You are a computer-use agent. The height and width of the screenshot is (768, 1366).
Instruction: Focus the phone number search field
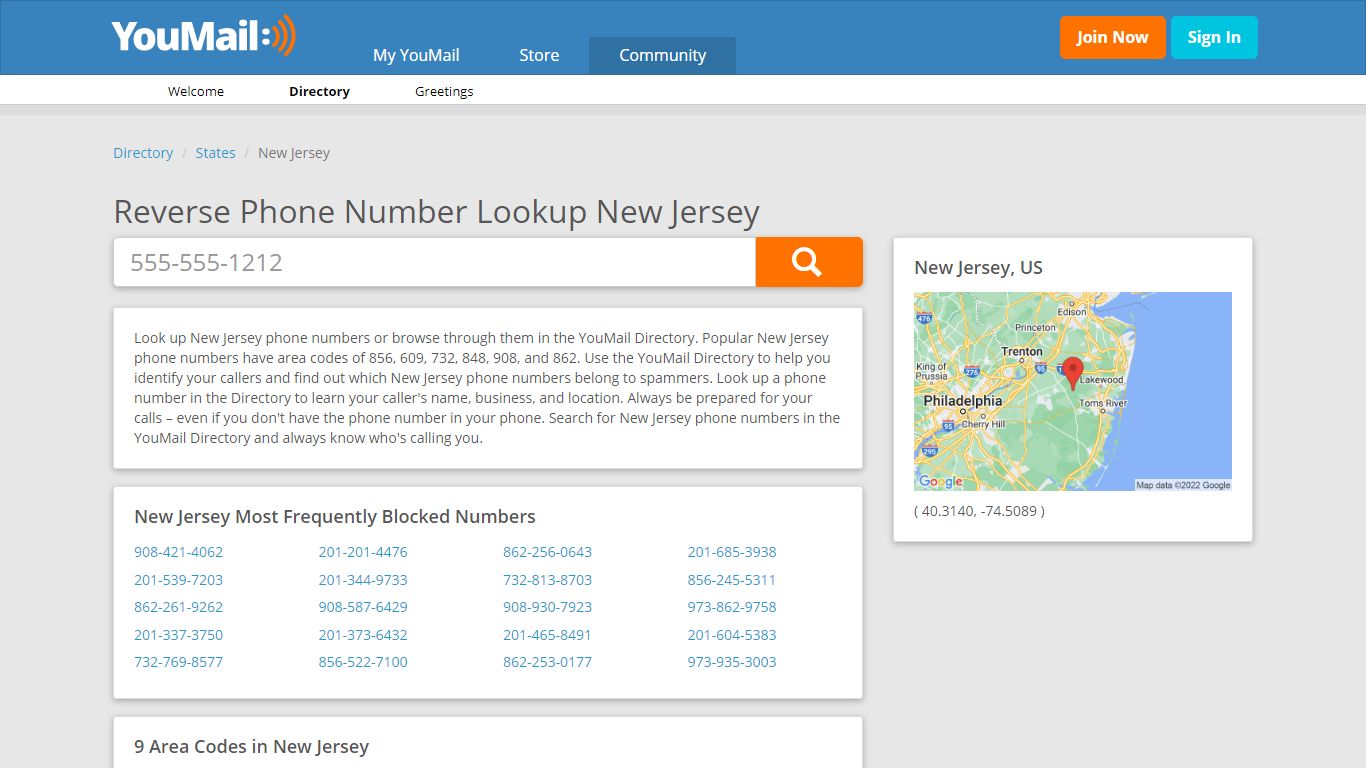[434, 262]
